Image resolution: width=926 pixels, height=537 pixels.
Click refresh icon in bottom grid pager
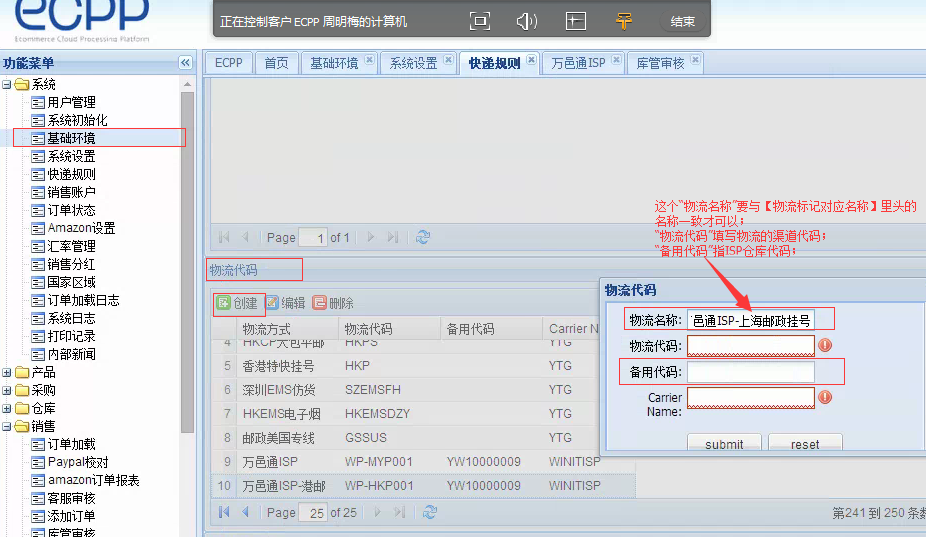430,512
